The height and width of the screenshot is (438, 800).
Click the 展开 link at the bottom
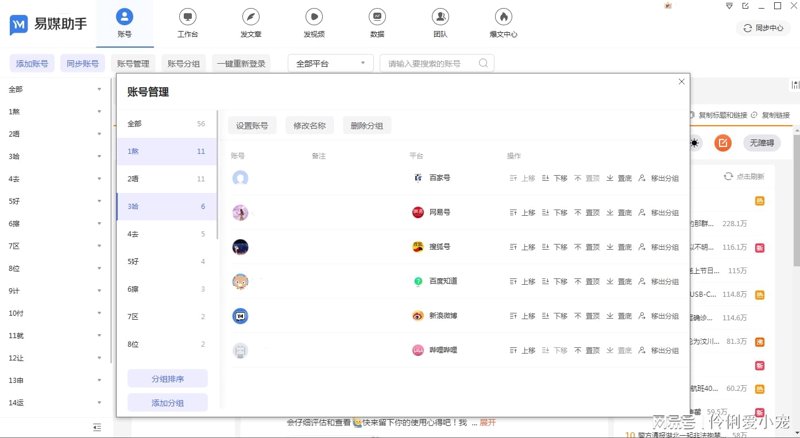tap(488, 423)
